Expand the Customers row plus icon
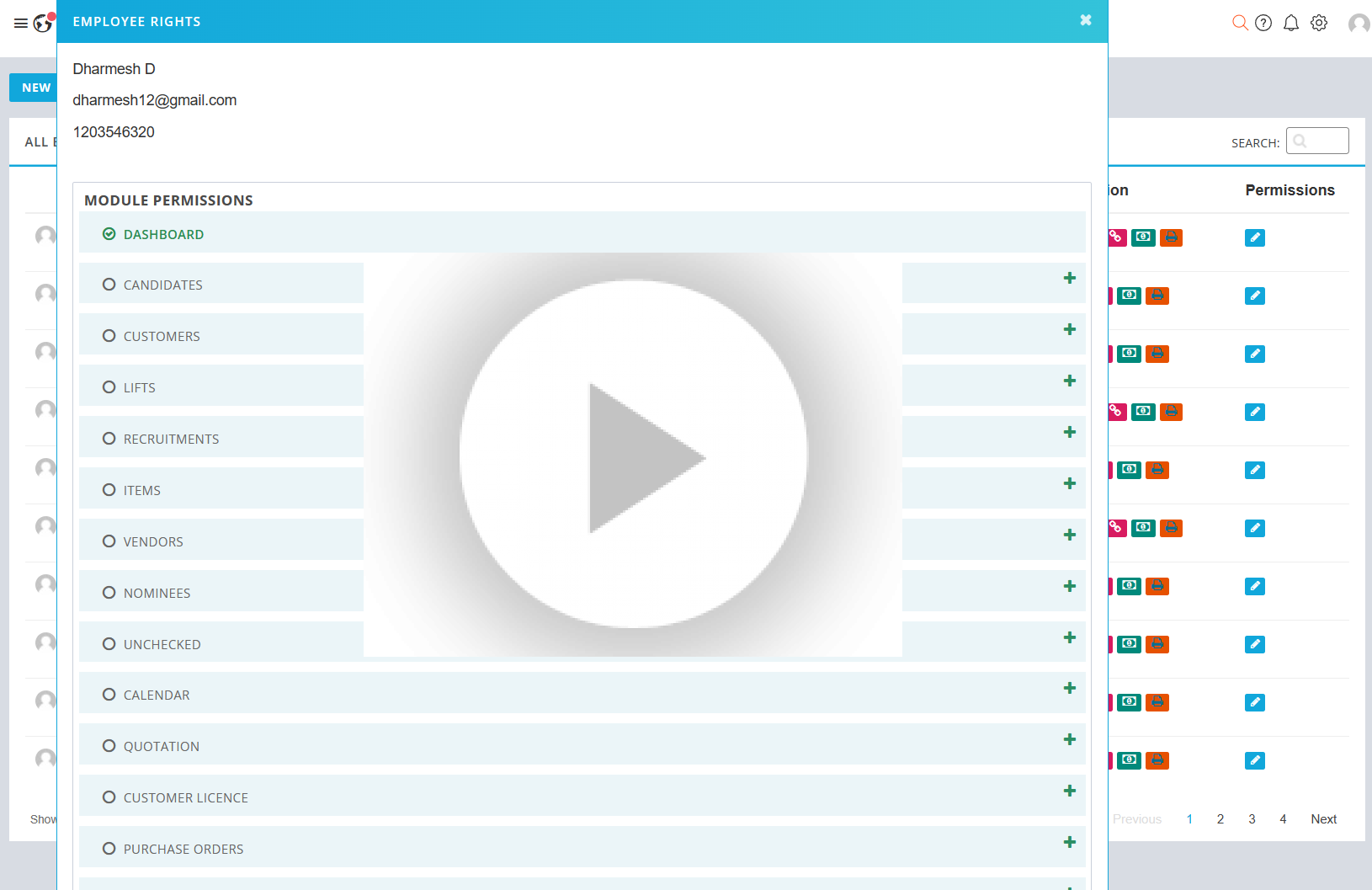 tap(1070, 329)
